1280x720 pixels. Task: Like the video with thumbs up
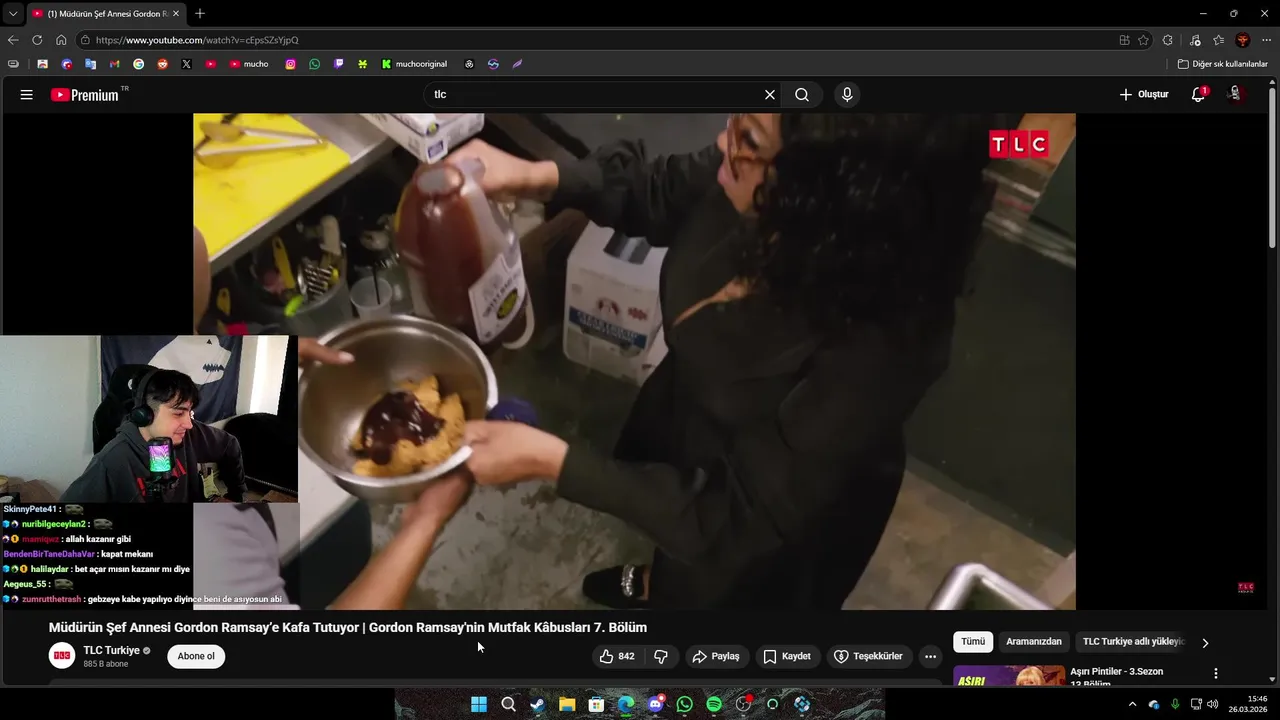(617, 656)
